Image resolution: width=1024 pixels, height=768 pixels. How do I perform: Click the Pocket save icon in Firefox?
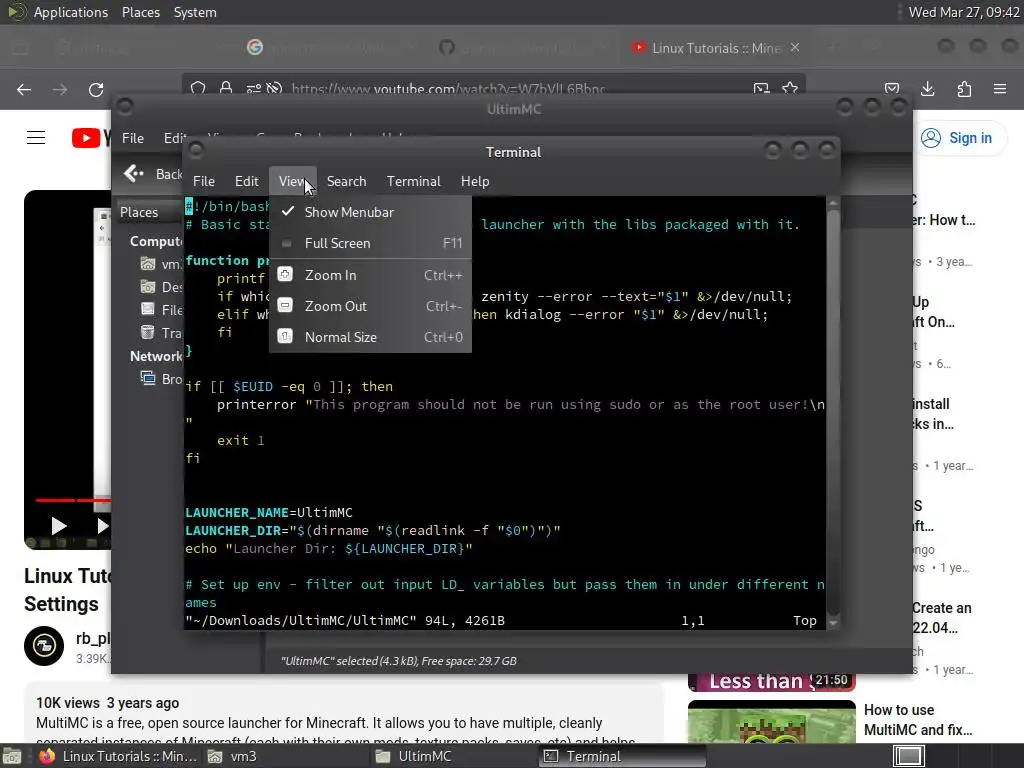click(892, 89)
